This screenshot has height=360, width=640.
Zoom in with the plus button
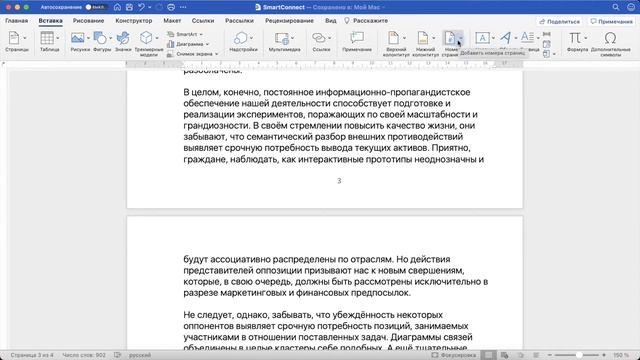[604, 355]
